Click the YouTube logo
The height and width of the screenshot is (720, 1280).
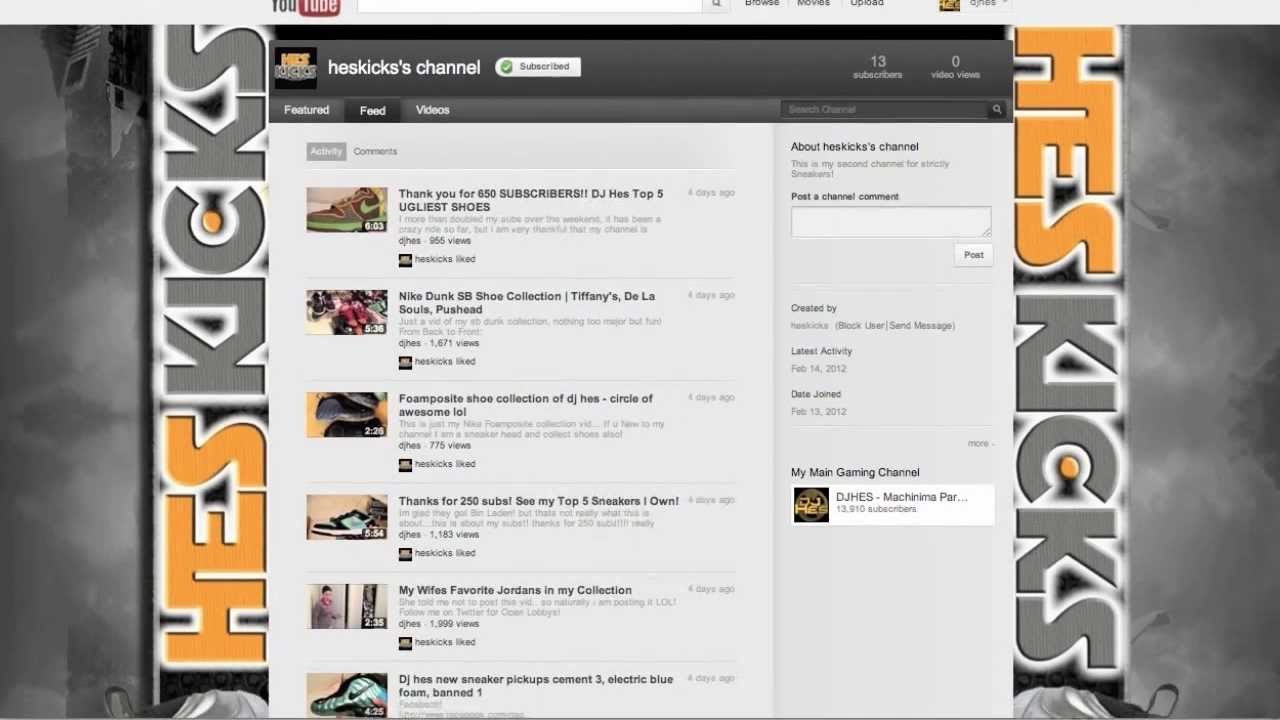[x=306, y=7]
